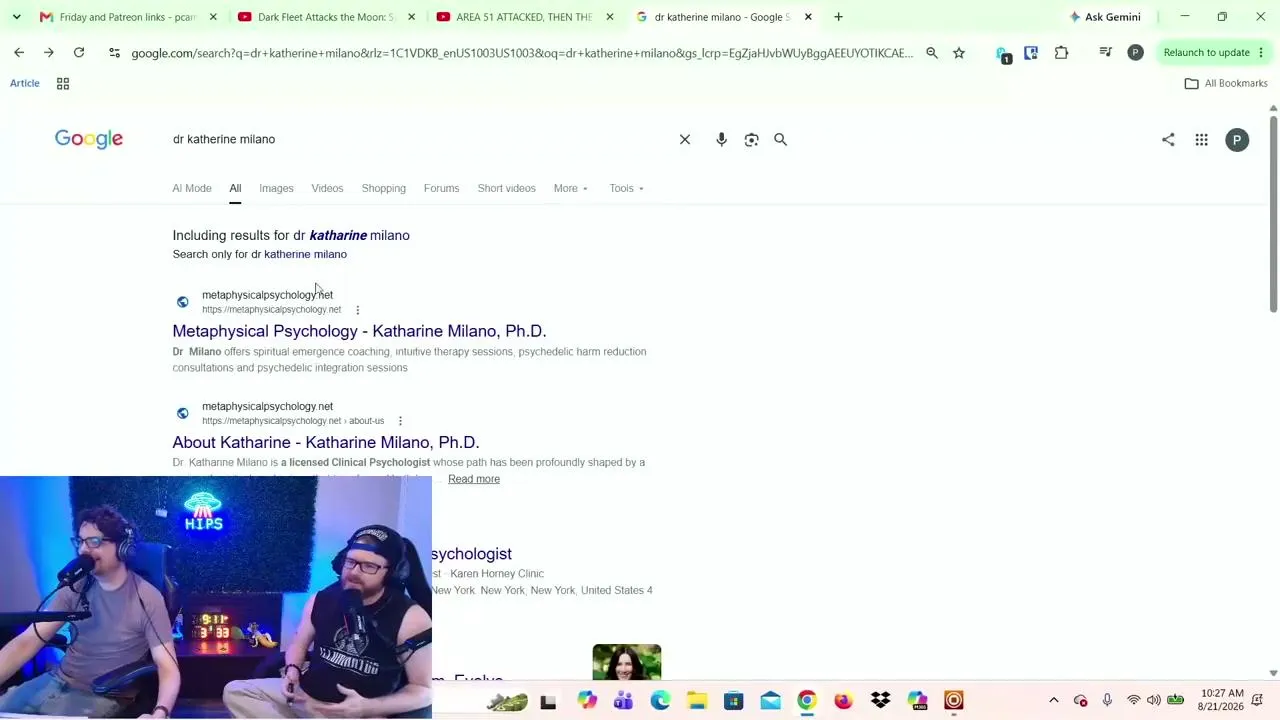Image resolution: width=1280 pixels, height=720 pixels.
Task: Show hidden system tray icons
Action: (x=1053, y=701)
